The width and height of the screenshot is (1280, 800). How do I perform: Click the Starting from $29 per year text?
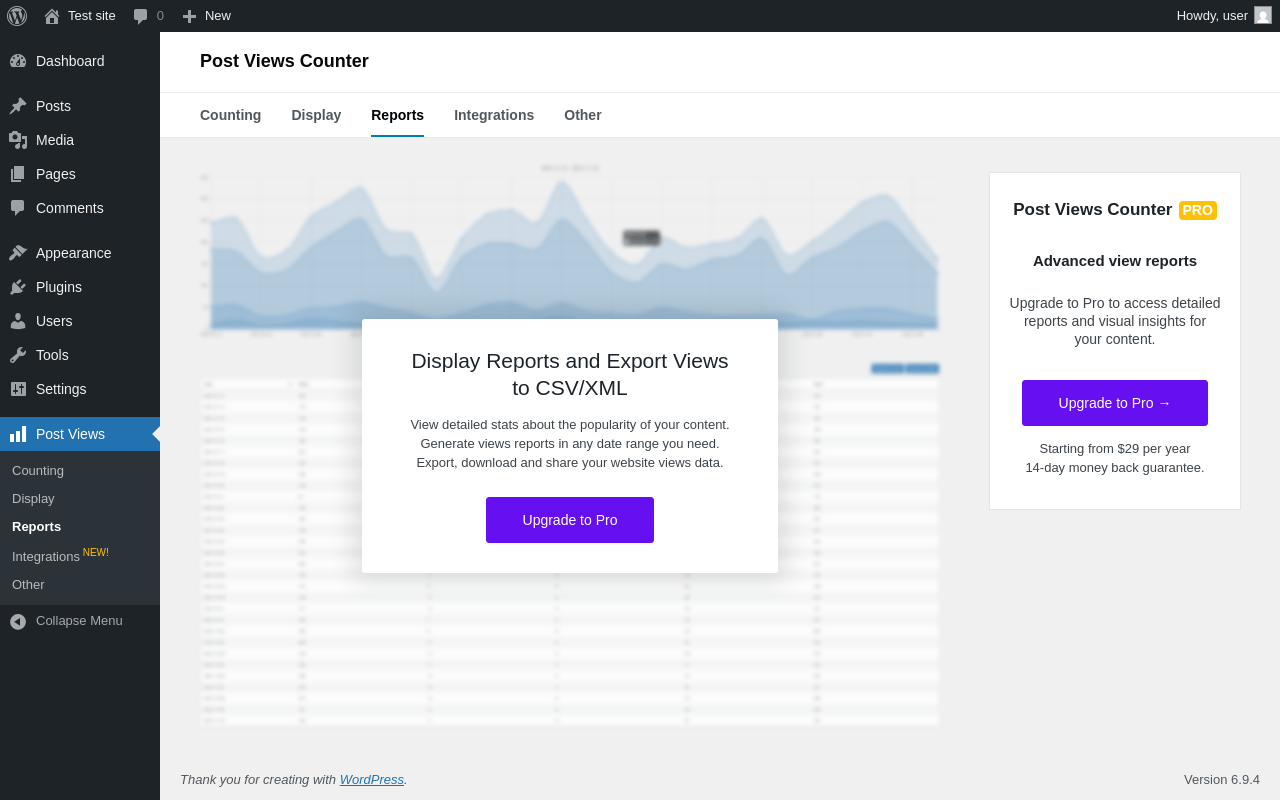(1115, 449)
